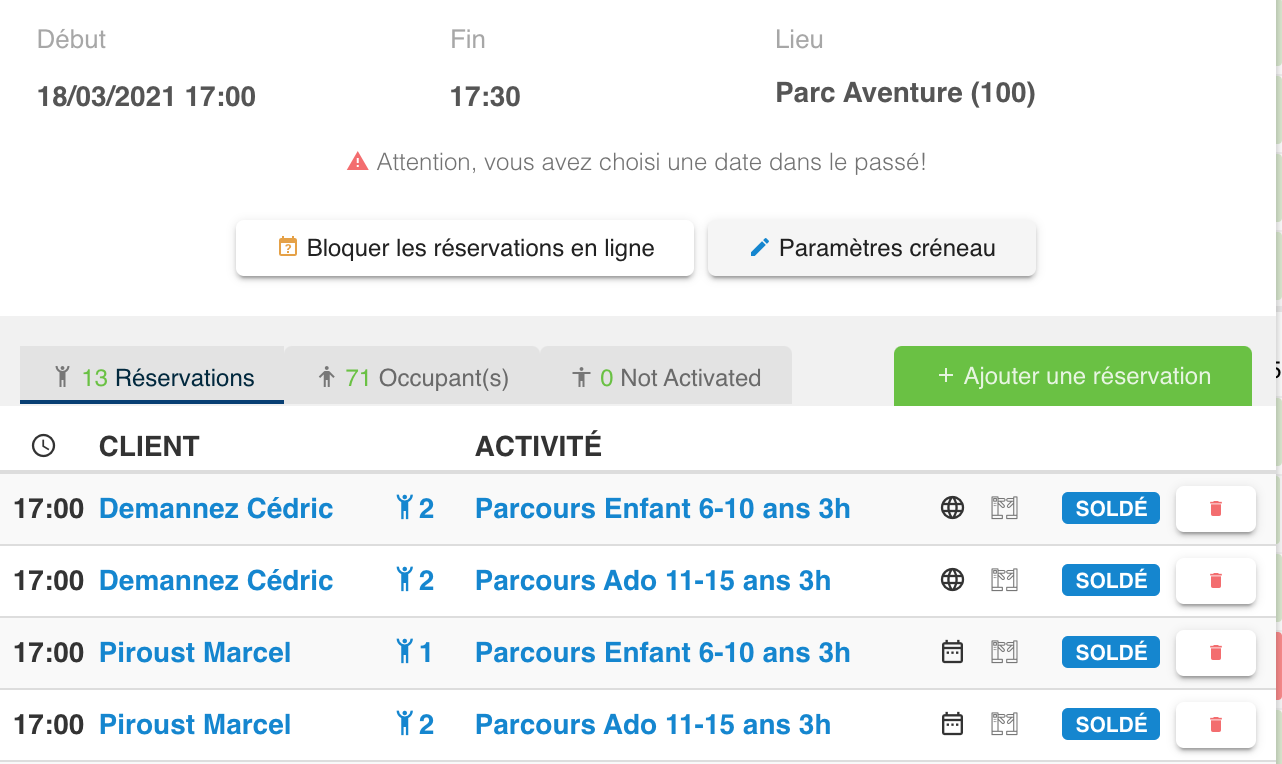Click globe icon on Demannez Cédric's Enfant row

coord(952,508)
